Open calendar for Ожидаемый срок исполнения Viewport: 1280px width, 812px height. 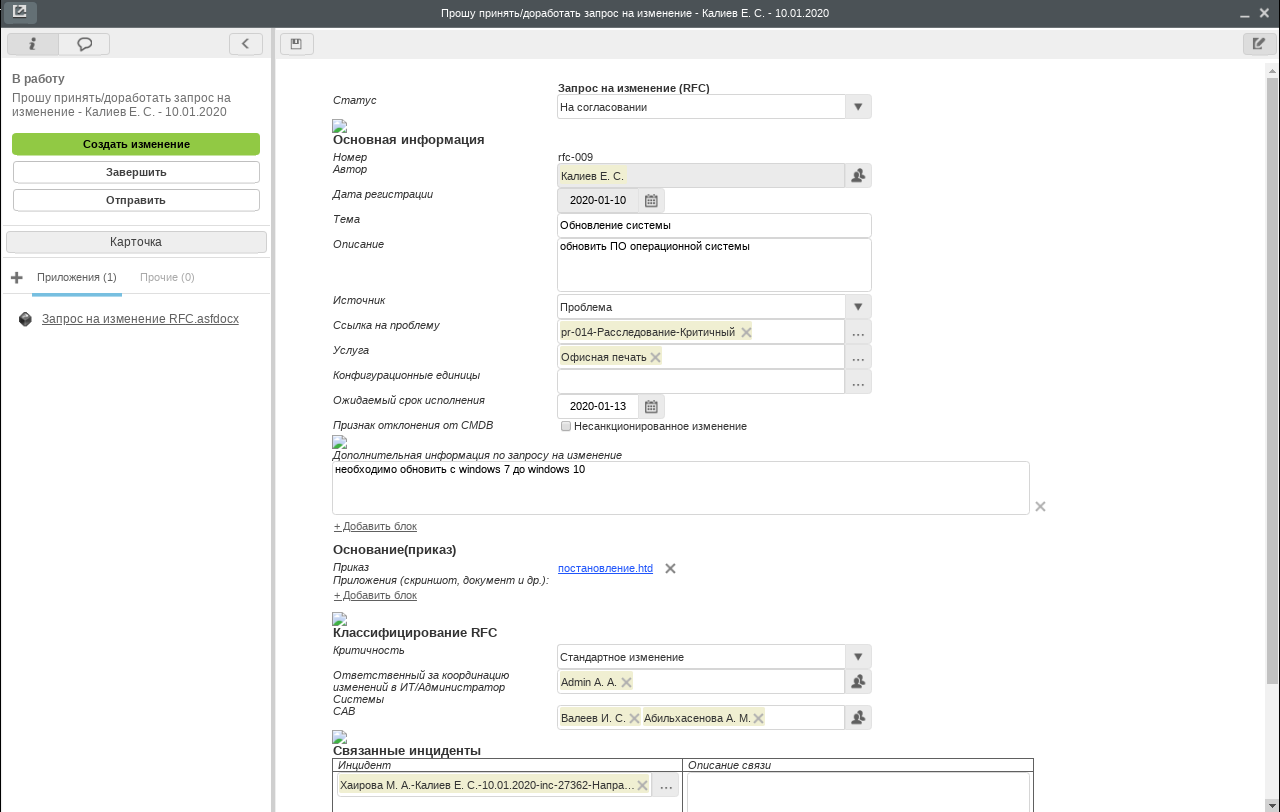[651, 406]
